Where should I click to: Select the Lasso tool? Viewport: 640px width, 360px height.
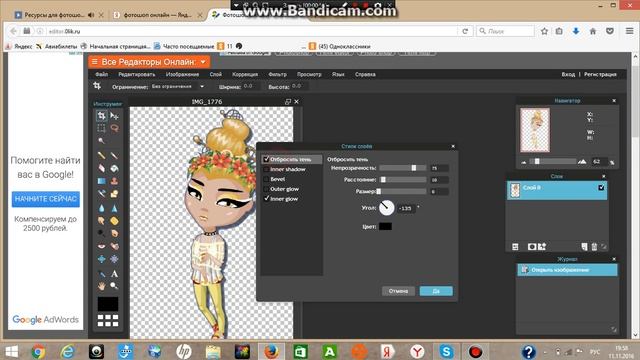coord(114,129)
